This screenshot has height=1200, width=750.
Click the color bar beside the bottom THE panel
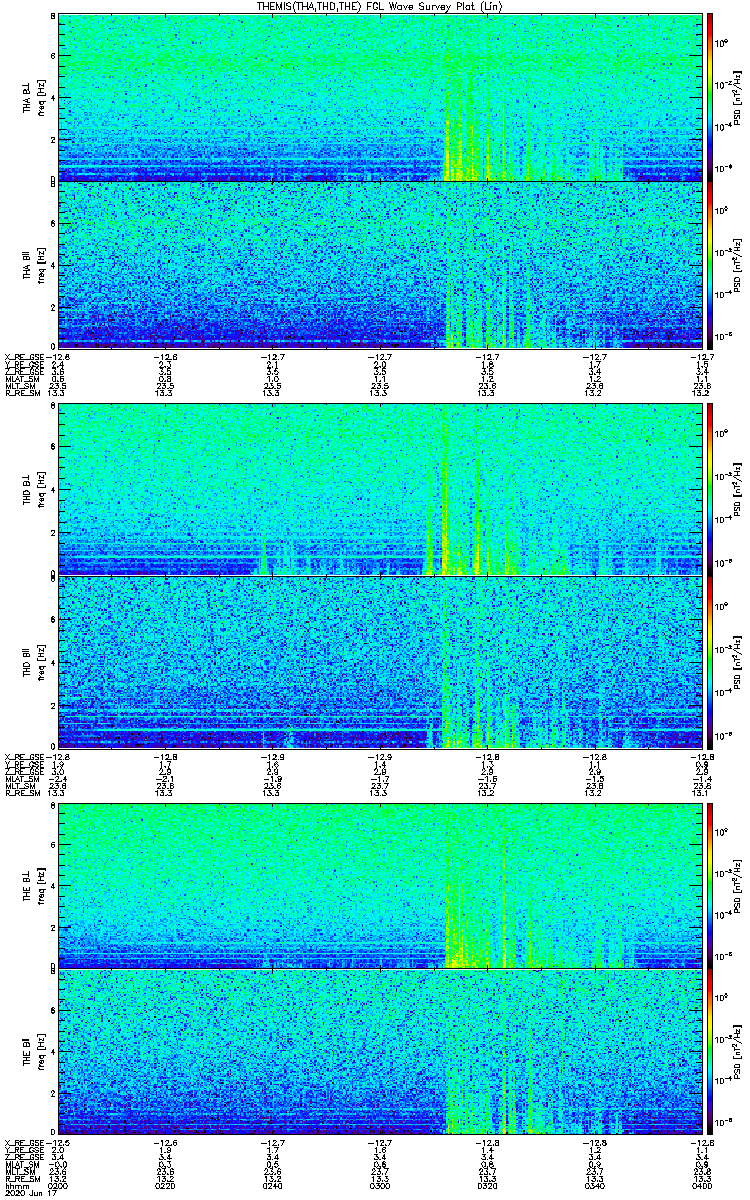pyautogui.click(x=712, y=1052)
